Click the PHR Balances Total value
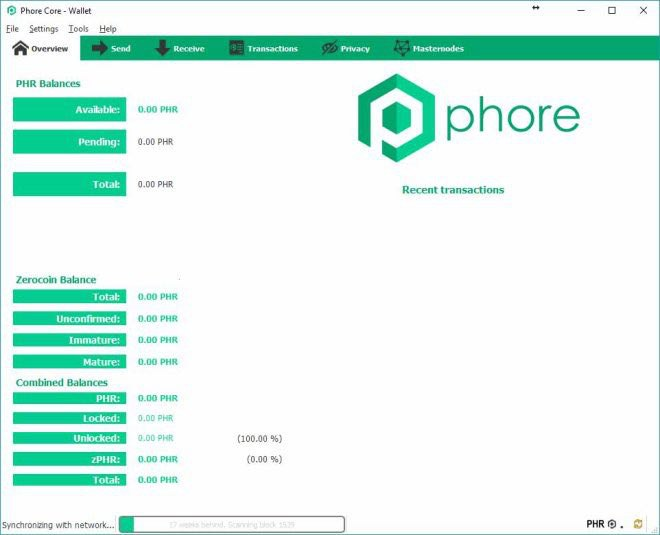The width and height of the screenshot is (660, 535). pyautogui.click(x=155, y=184)
